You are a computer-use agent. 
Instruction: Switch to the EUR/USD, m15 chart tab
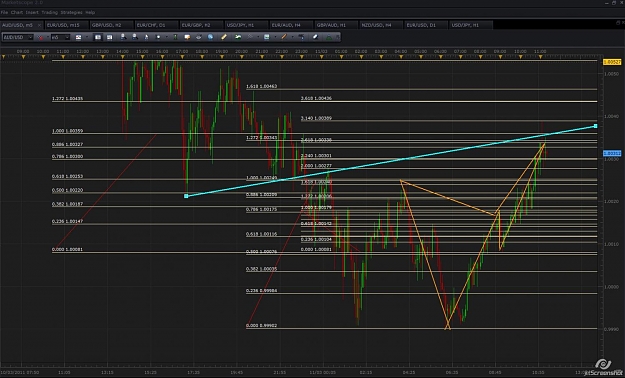coord(66,25)
